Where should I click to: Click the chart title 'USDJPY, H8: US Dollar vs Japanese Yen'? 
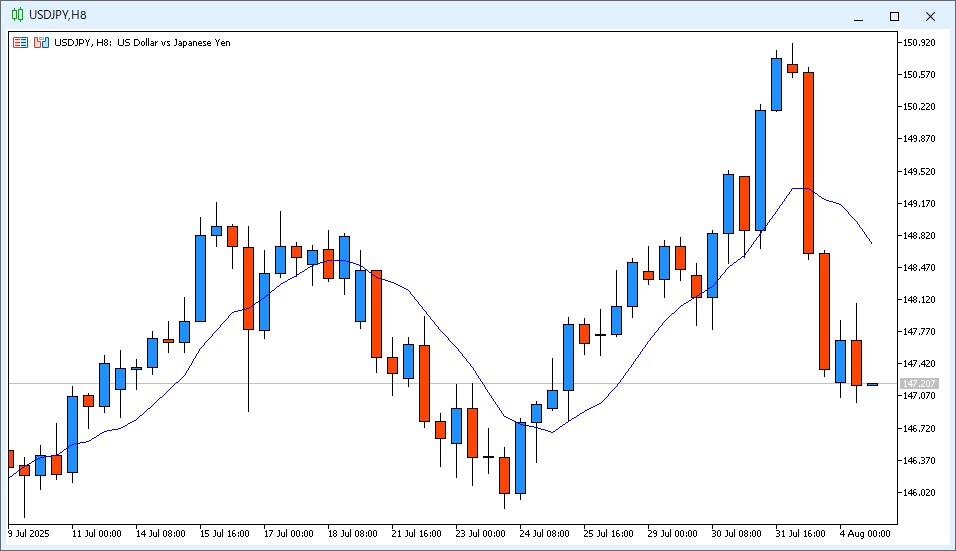(142, 43)
